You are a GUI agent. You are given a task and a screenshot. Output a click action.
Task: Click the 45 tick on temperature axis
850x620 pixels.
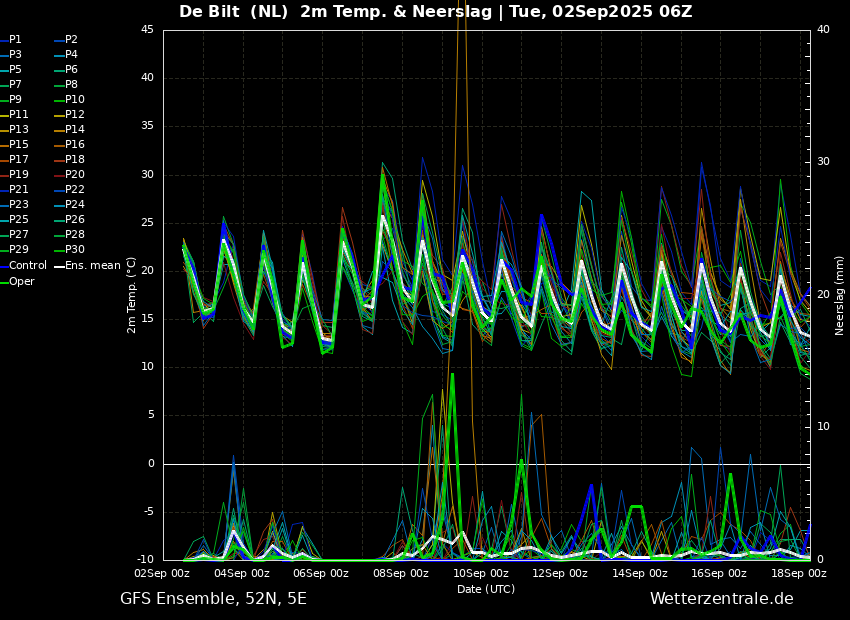tap(147, 30)
